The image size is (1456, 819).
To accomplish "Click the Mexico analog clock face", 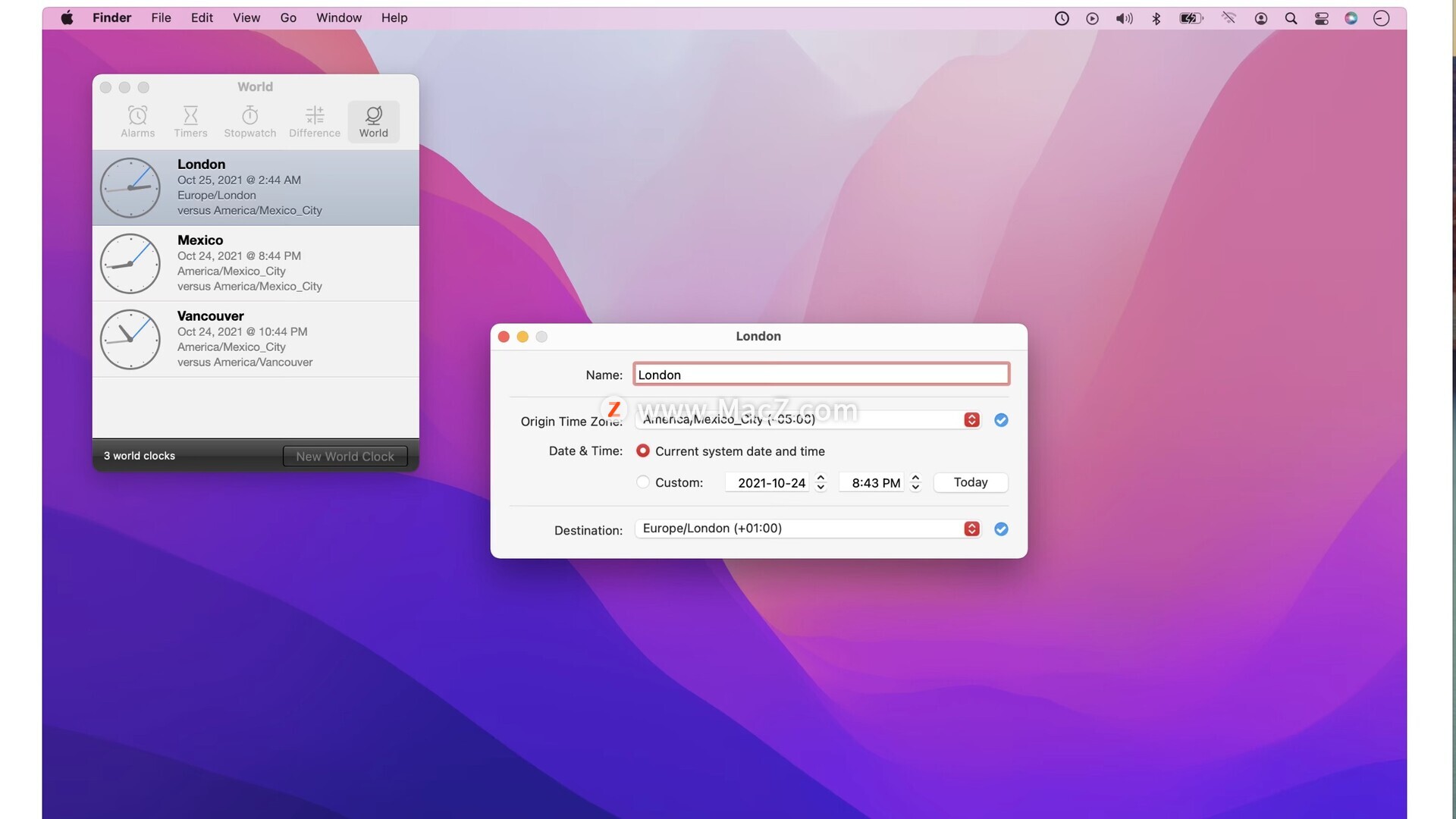I will click(x=130, y=263).
